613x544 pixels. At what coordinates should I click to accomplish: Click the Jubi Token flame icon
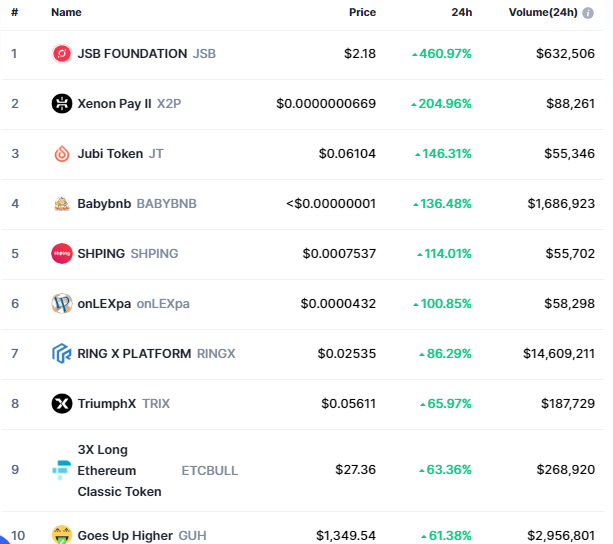click(62, 154)
